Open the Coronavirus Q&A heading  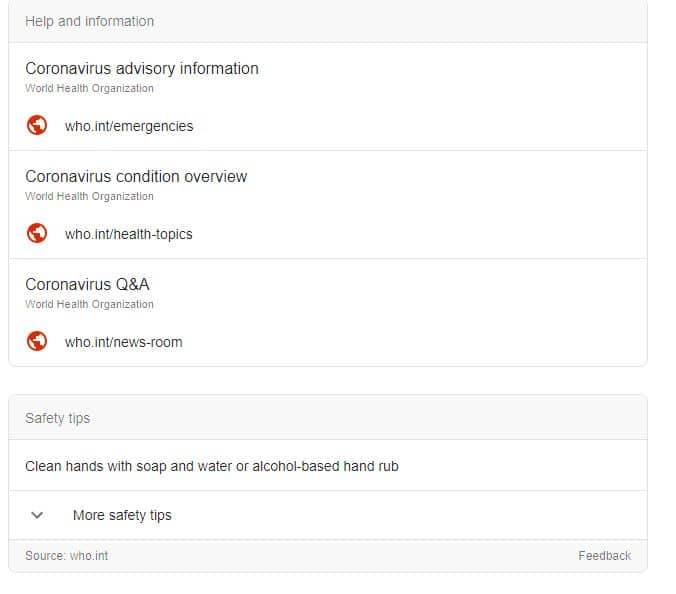point(87,285)
